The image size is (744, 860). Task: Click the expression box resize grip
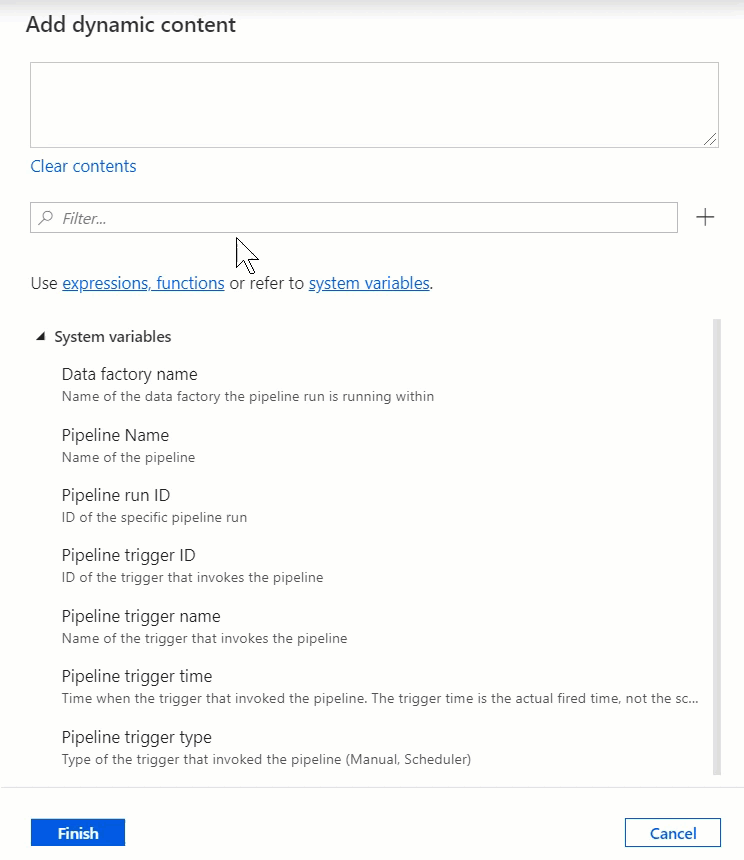coord(711,140)
